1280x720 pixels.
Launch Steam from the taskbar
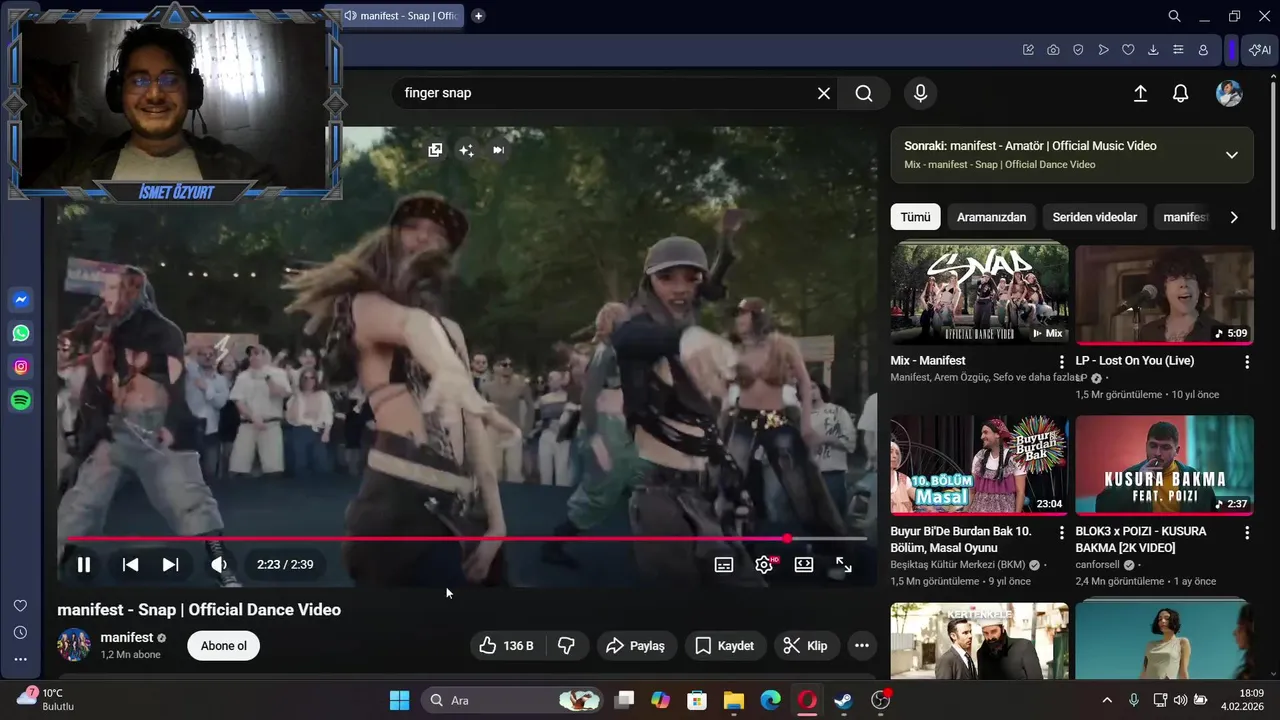coord(843,700)
